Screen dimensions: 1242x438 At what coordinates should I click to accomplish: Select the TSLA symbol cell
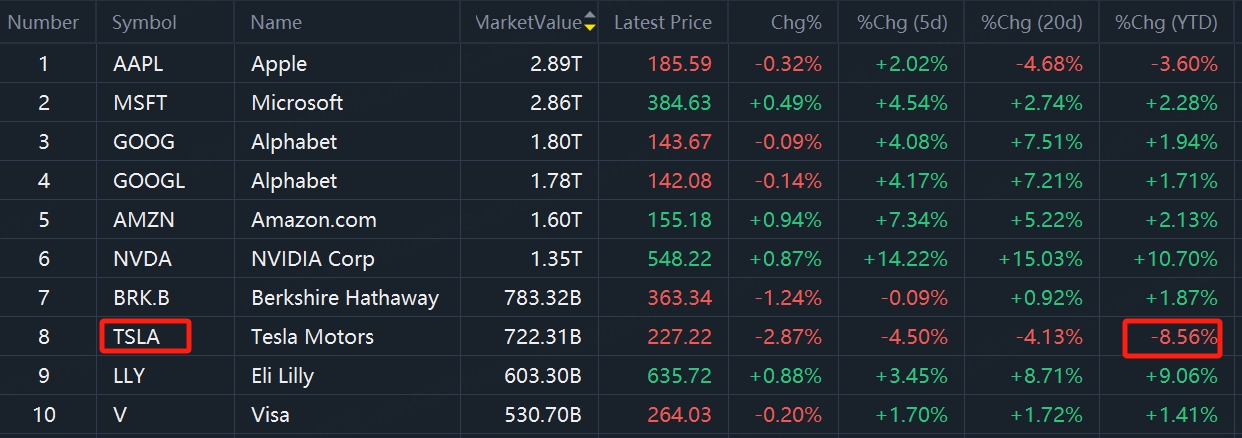point(136,337)
